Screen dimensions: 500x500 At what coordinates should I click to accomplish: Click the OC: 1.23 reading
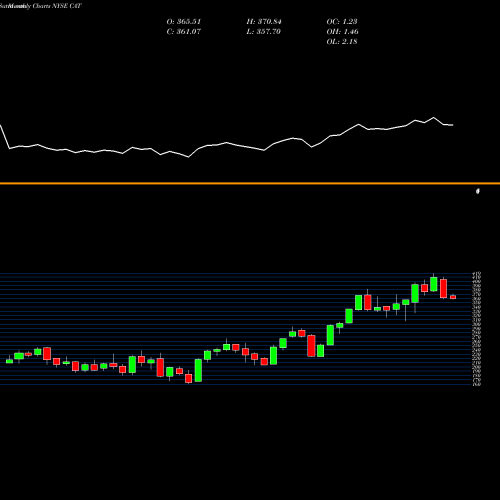342,22
